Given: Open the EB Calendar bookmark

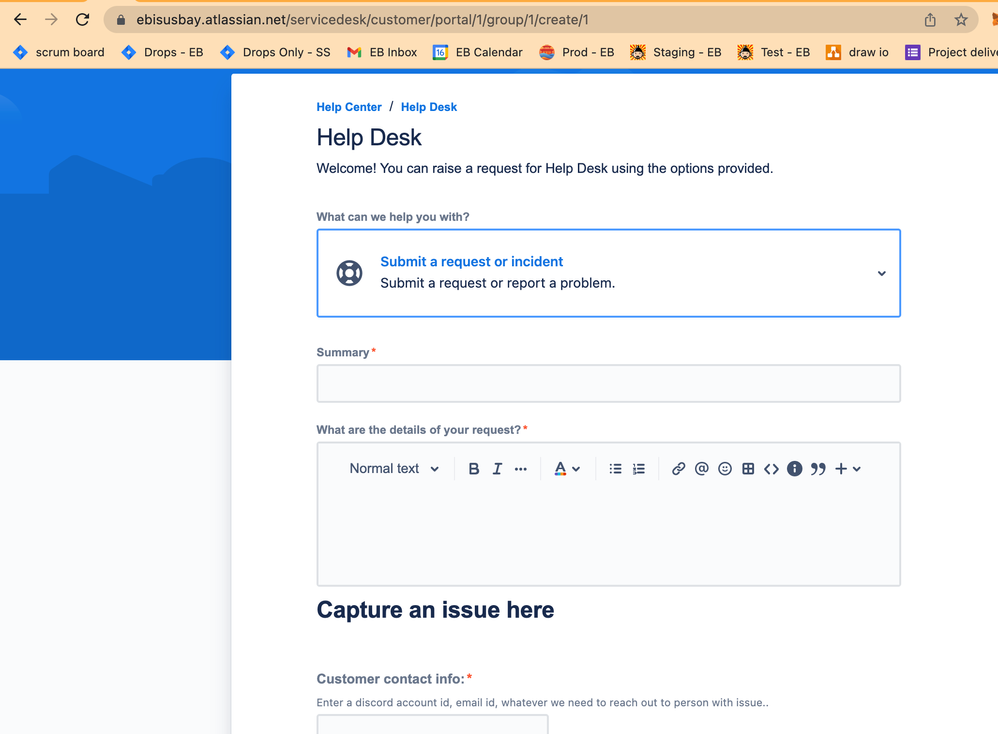Looking at the screenshot, I should [477, 52].
